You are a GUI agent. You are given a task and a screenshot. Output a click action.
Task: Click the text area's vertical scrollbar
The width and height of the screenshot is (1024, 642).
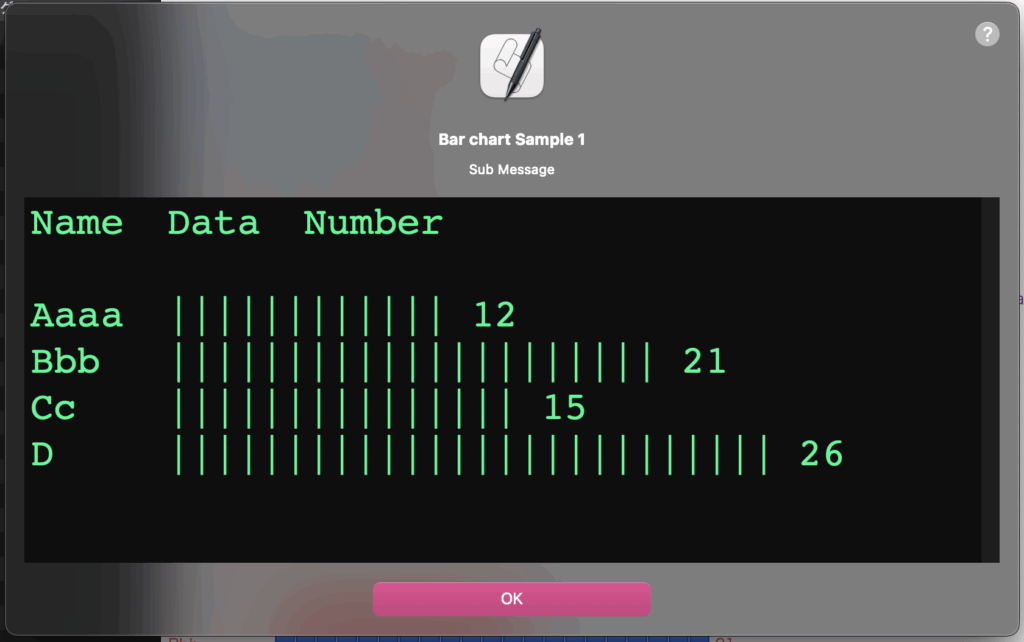pos(991,380)
